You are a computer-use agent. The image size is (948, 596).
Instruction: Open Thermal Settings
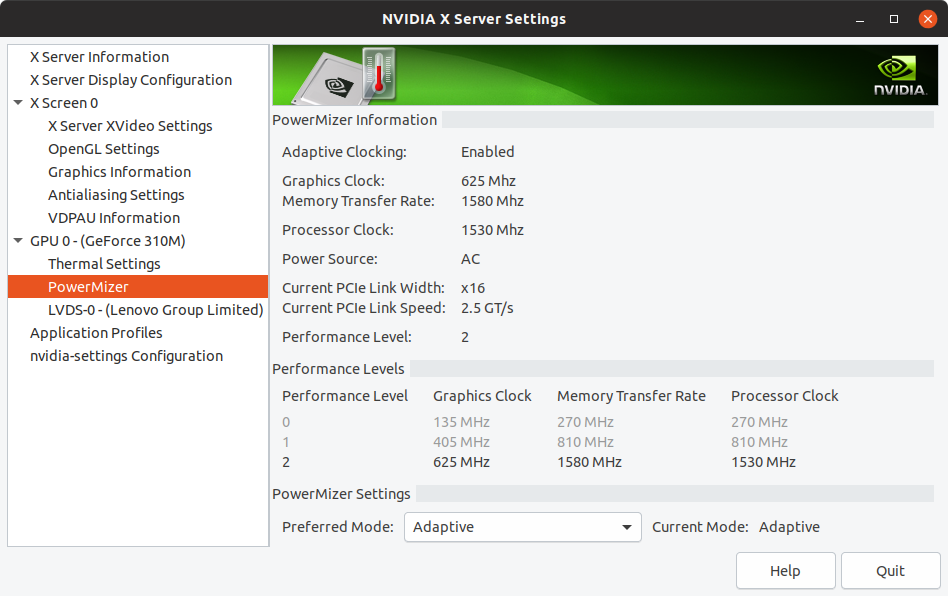click(104, 264)
